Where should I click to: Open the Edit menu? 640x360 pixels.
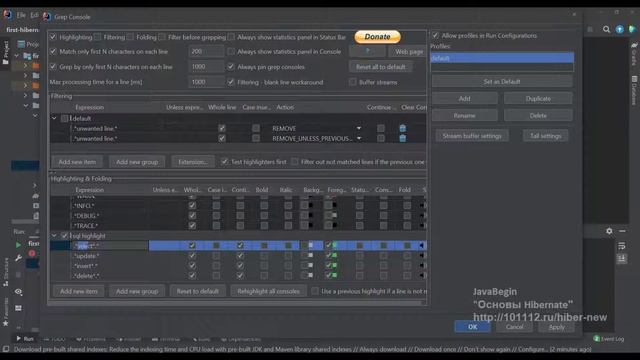point(34,15)
